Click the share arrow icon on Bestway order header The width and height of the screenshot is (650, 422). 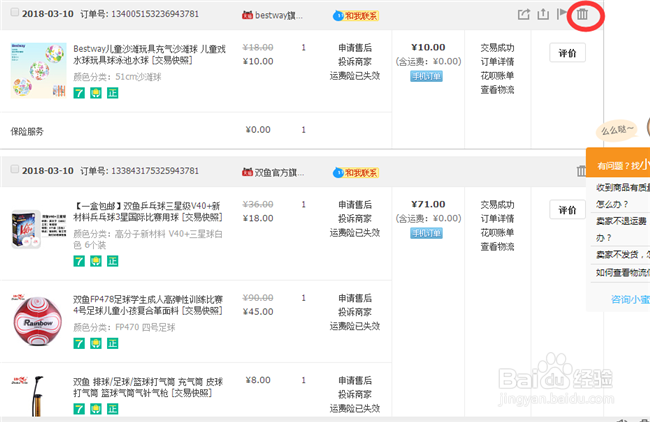524,14
